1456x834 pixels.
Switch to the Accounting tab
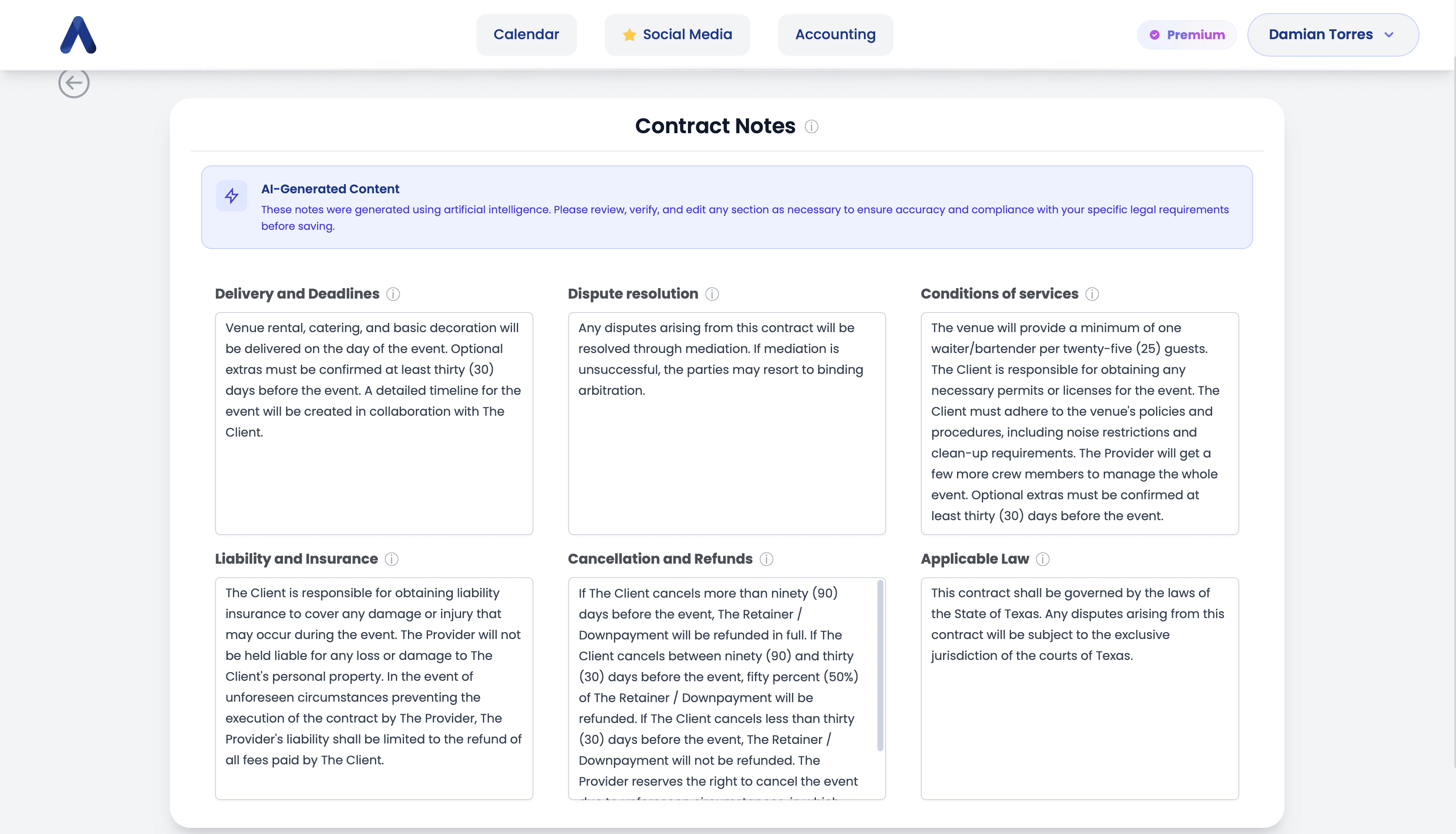pyautogui.click(x=835, y=35)
